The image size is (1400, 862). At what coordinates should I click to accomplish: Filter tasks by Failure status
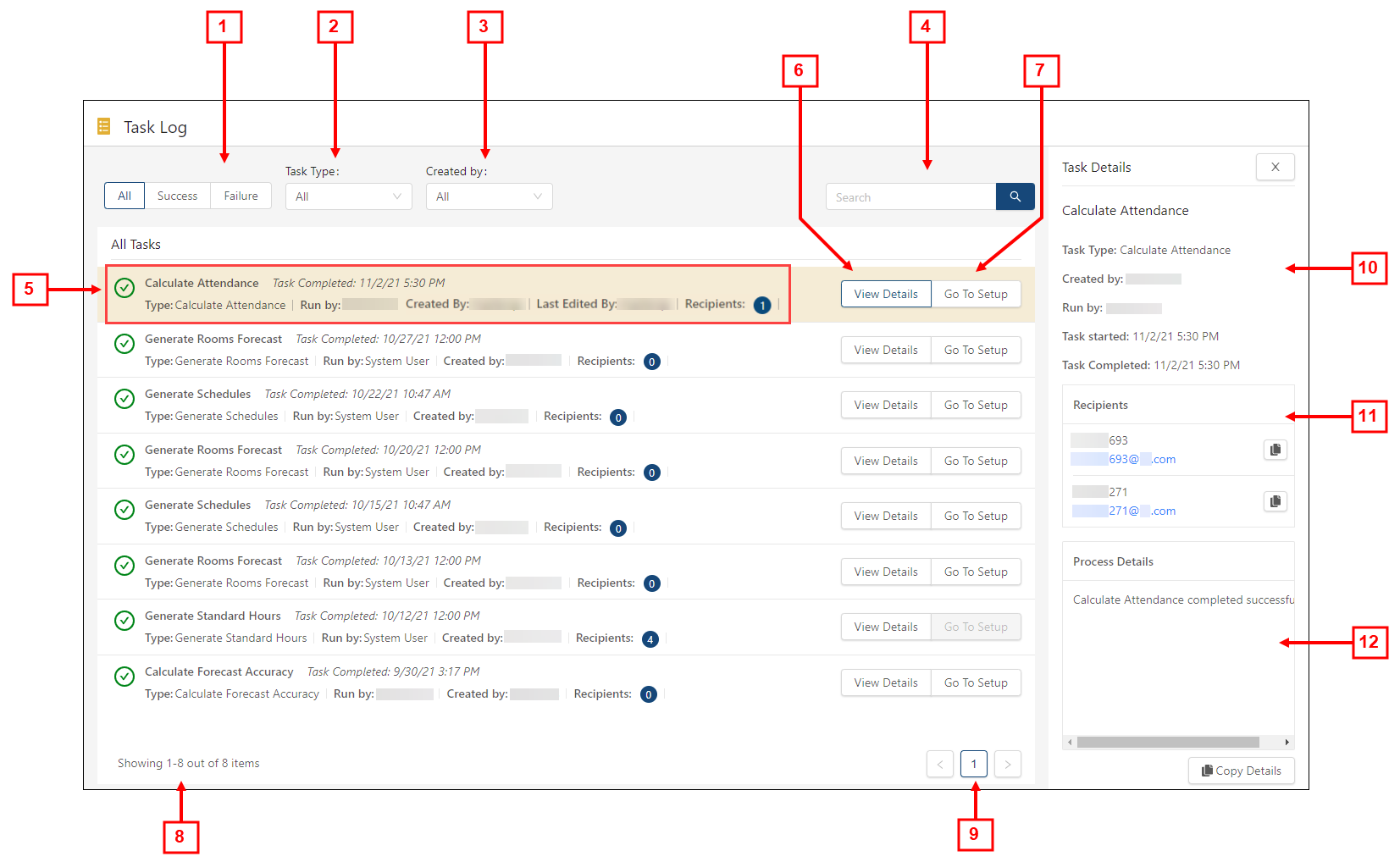(241, 196)
